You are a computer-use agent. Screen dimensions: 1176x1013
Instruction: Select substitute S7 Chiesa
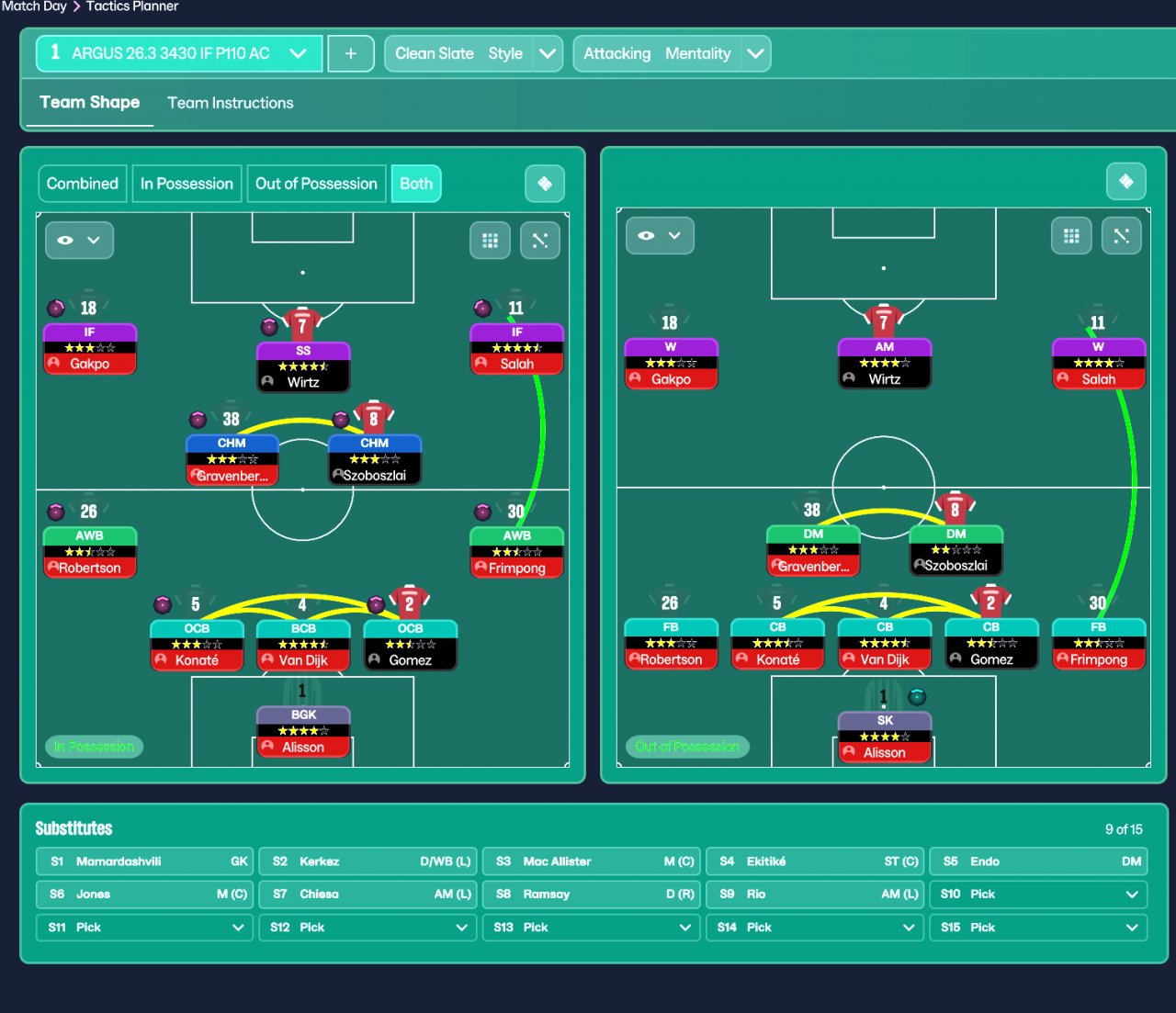click(x=368, y=895)
